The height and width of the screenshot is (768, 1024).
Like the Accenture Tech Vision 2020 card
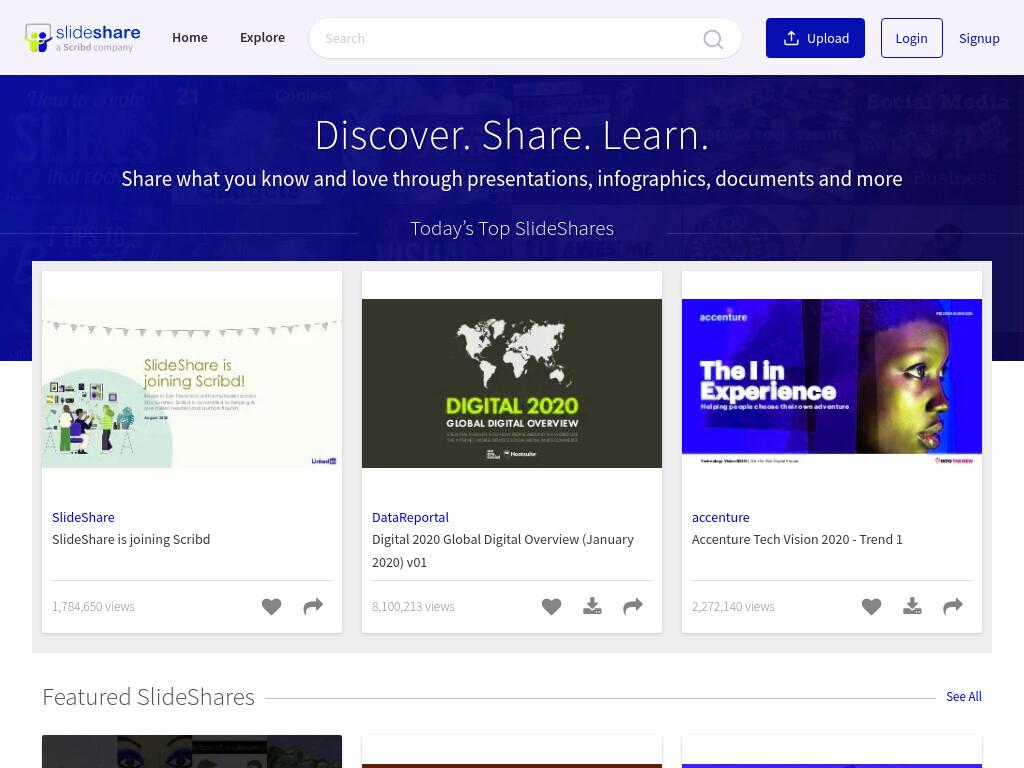click(871, 607)
